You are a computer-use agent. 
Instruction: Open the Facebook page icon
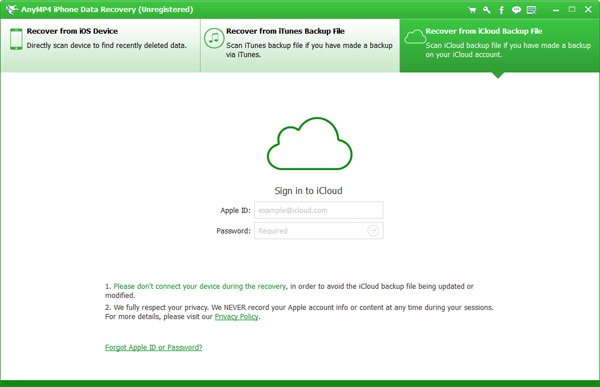501,10
